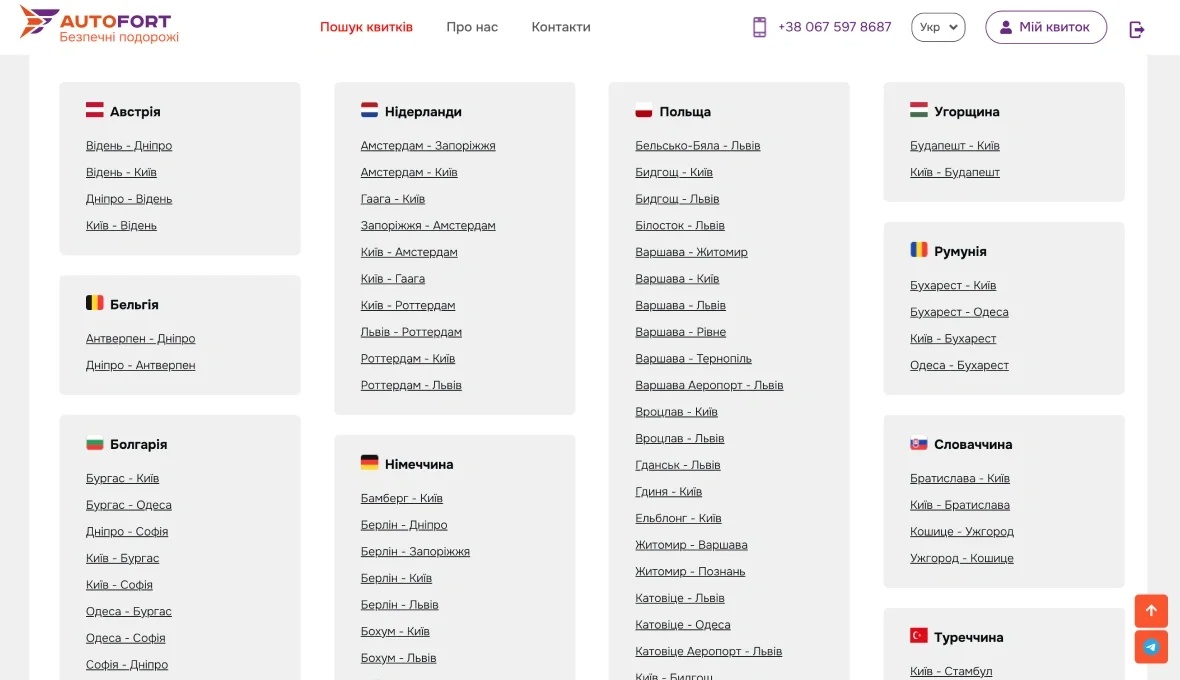Viewport: 1180px width, 680px height.
Task: Click the AutoFort logo
Action: [x=99, y=26]
